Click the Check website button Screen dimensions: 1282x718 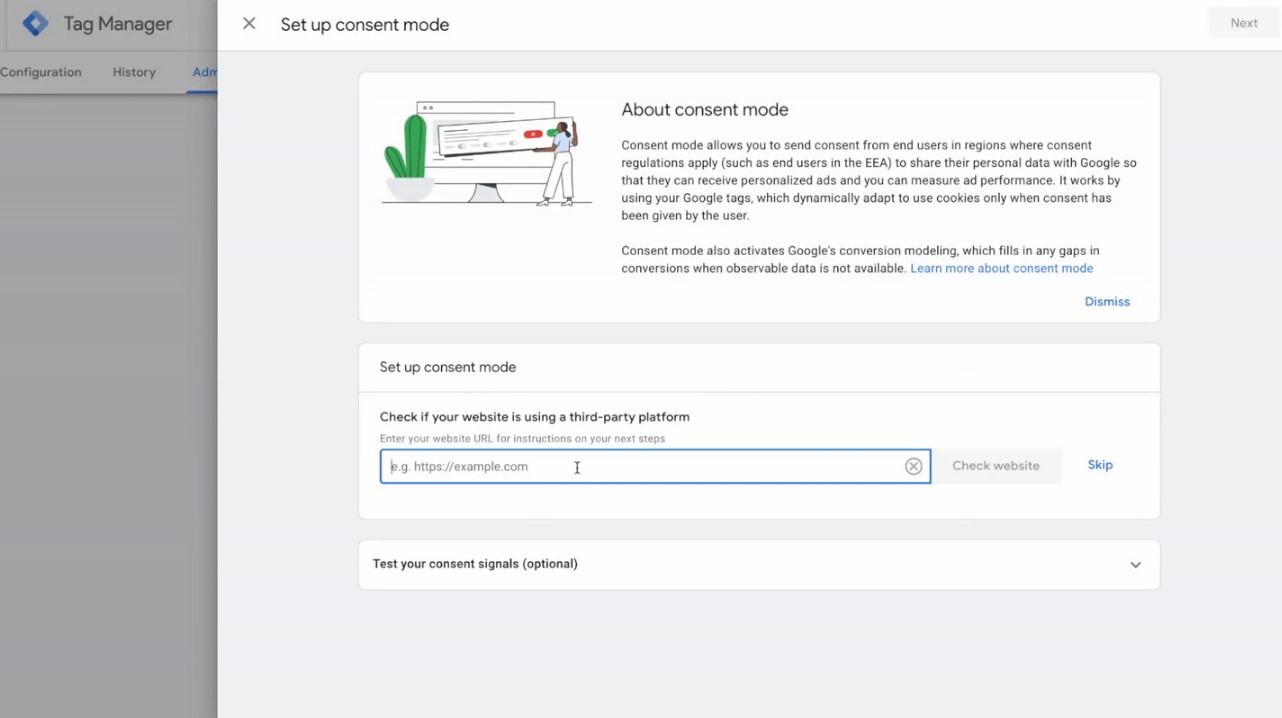[995, 466]
